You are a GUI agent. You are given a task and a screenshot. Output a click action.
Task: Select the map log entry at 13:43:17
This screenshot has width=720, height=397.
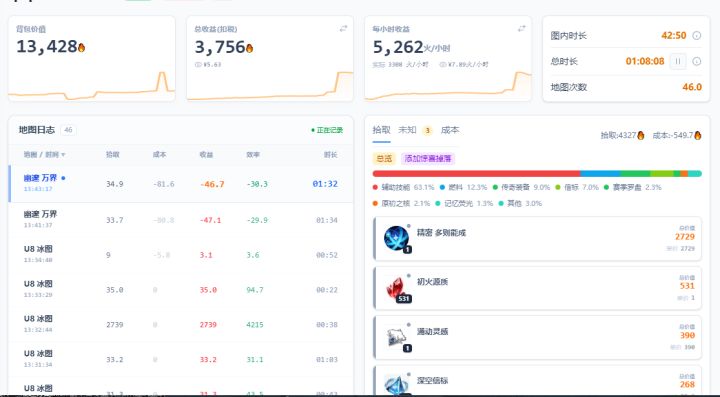(181, 184)
